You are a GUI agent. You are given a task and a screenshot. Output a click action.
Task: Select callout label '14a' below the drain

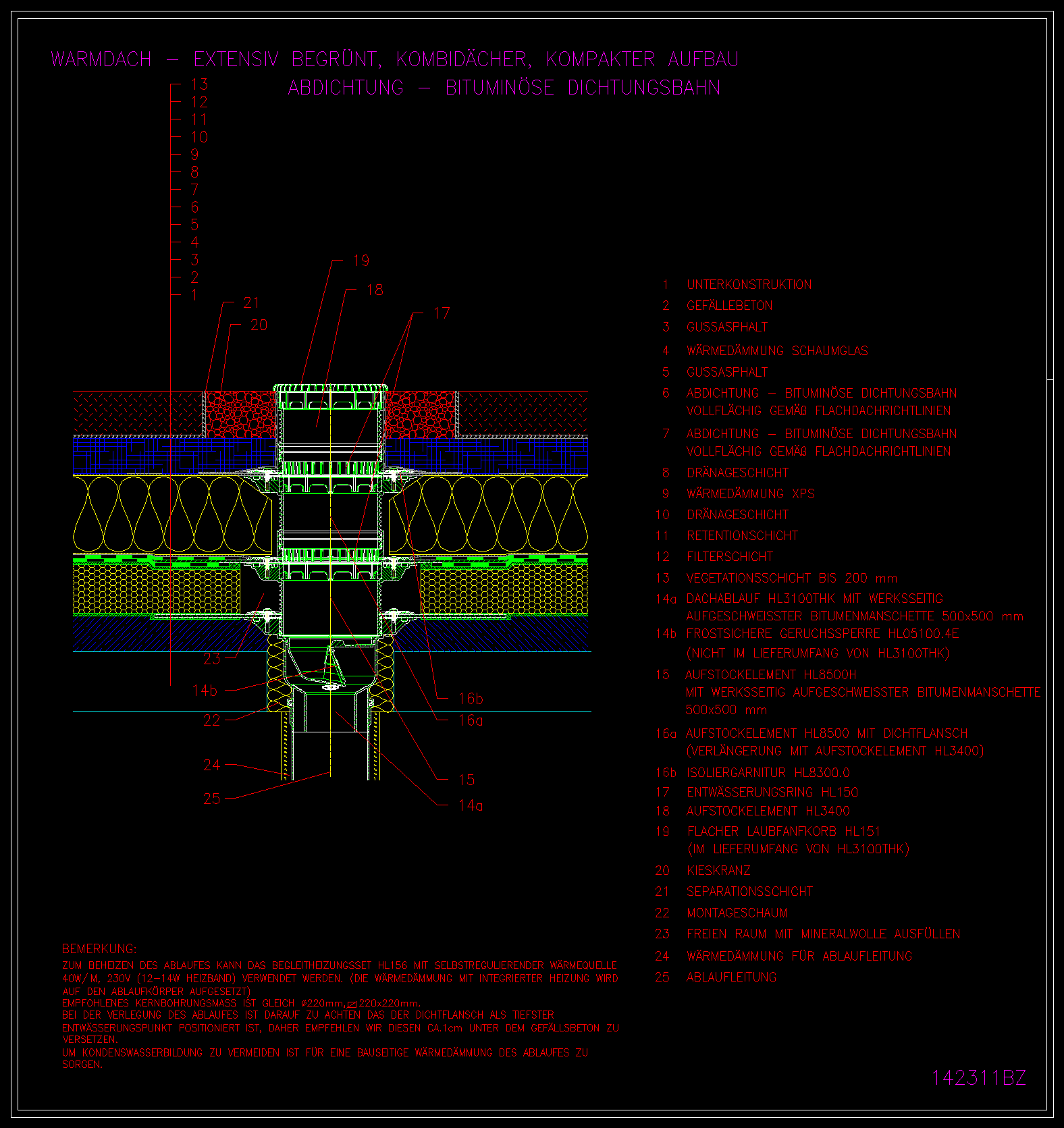[x=471, y=805]
